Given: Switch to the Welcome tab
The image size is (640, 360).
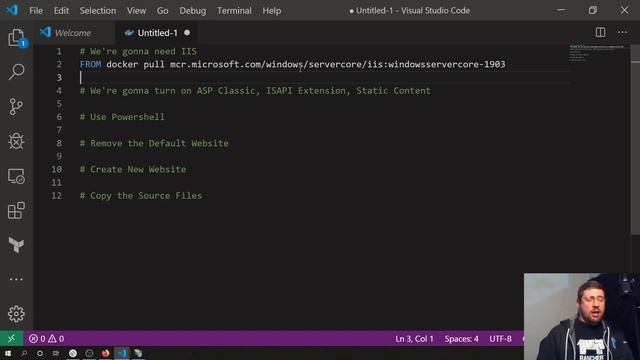Looking at the screenshot, I should [73, 33].
